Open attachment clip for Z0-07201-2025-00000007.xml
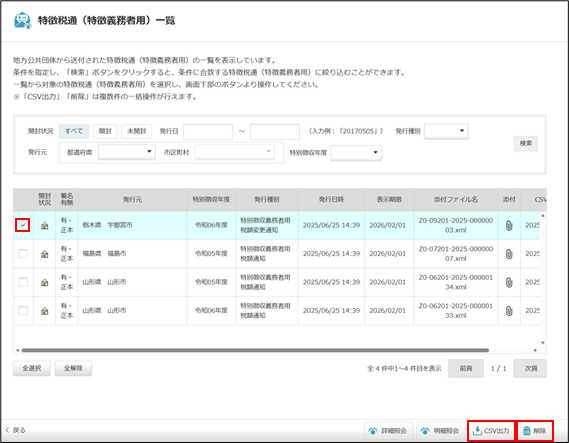The width and height of the screenshot is (569, 443). (509, 254)
